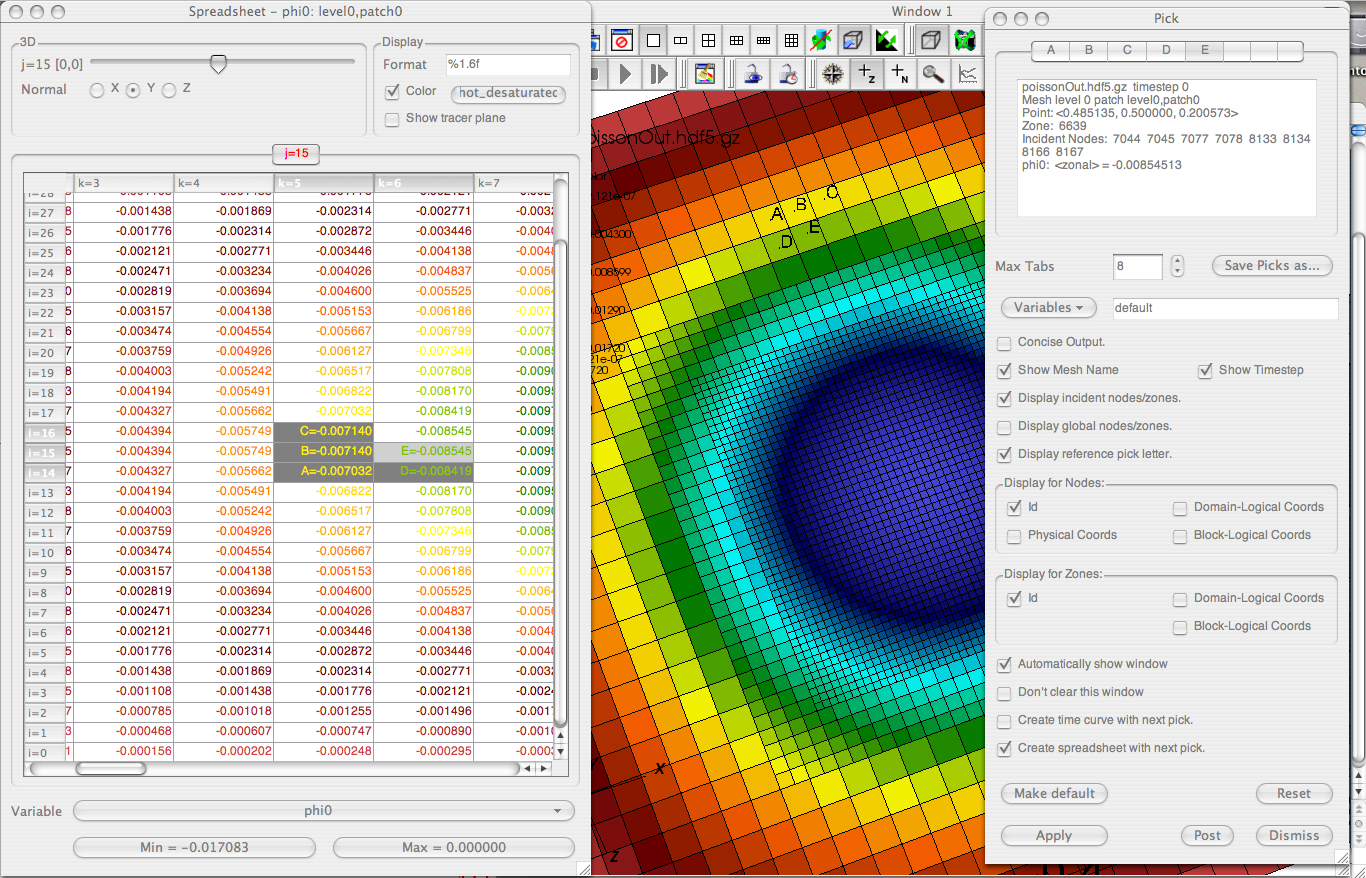The height and width of the screenshot is (878, 1366).
Task: Select the 2x2 window layout icon
Action: tap(708, 41)
